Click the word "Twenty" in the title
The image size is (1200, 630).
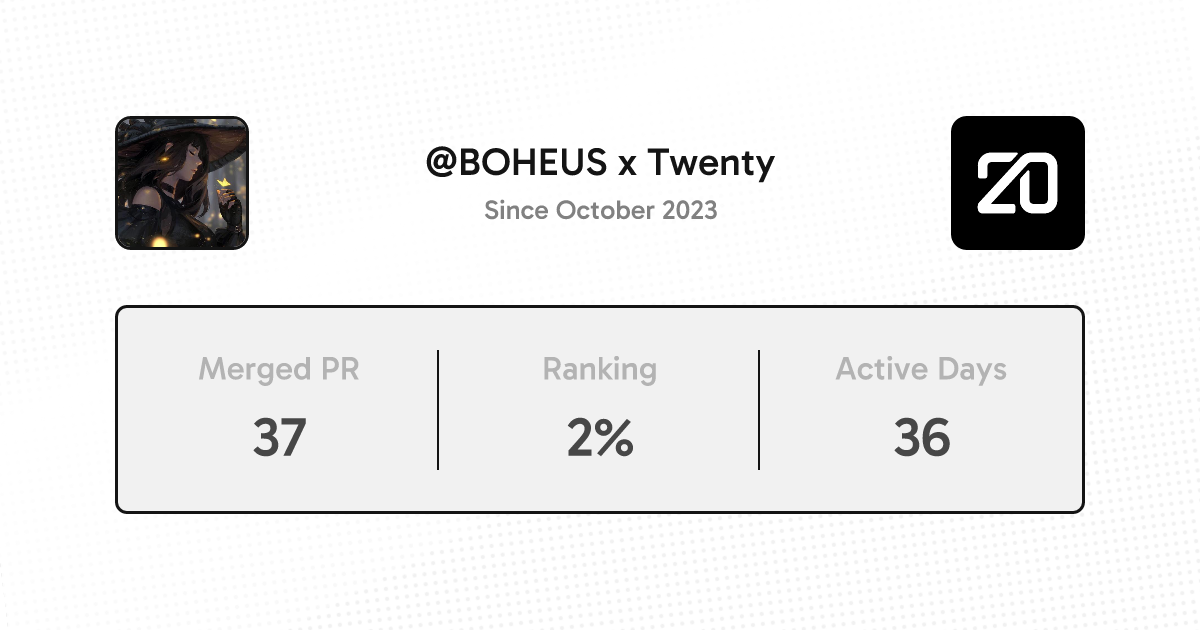coord(711,162)
